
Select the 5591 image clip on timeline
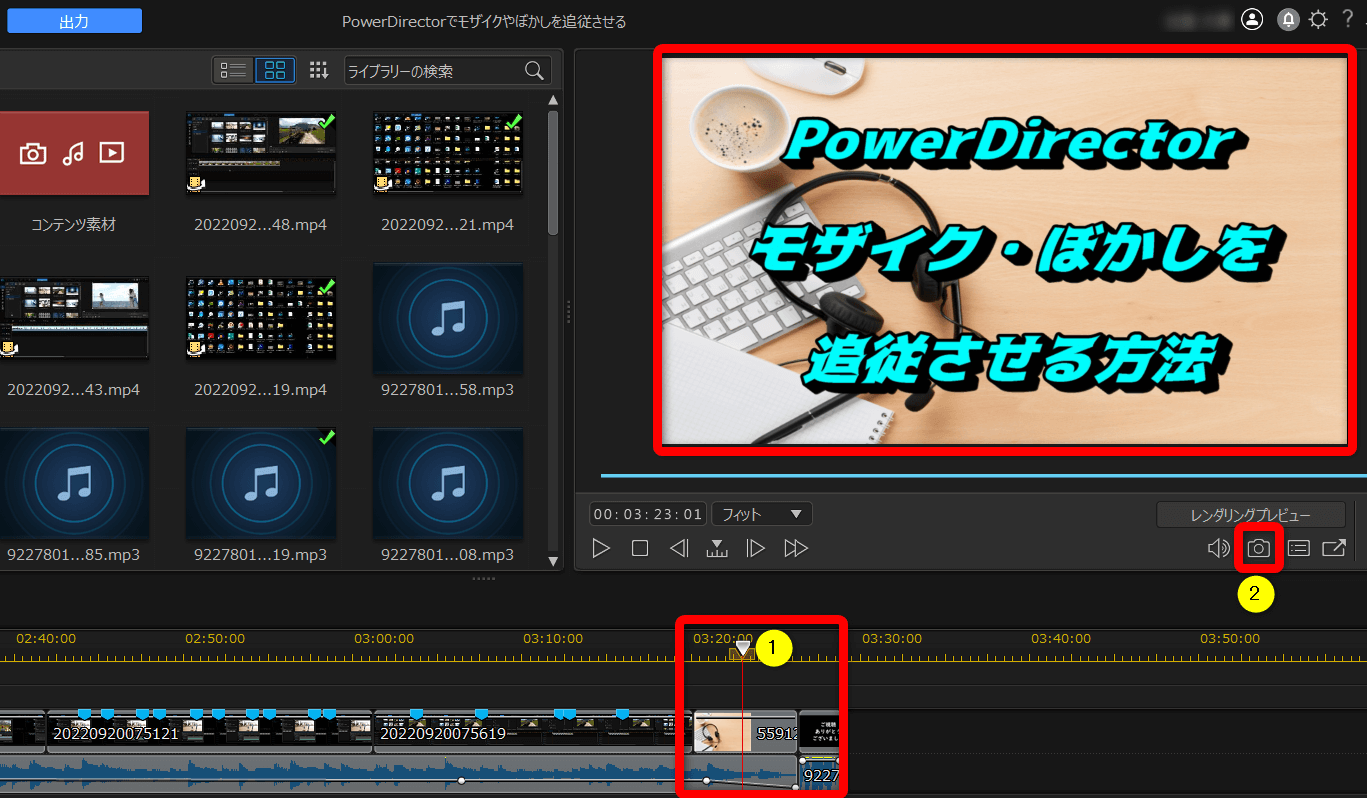745,732
